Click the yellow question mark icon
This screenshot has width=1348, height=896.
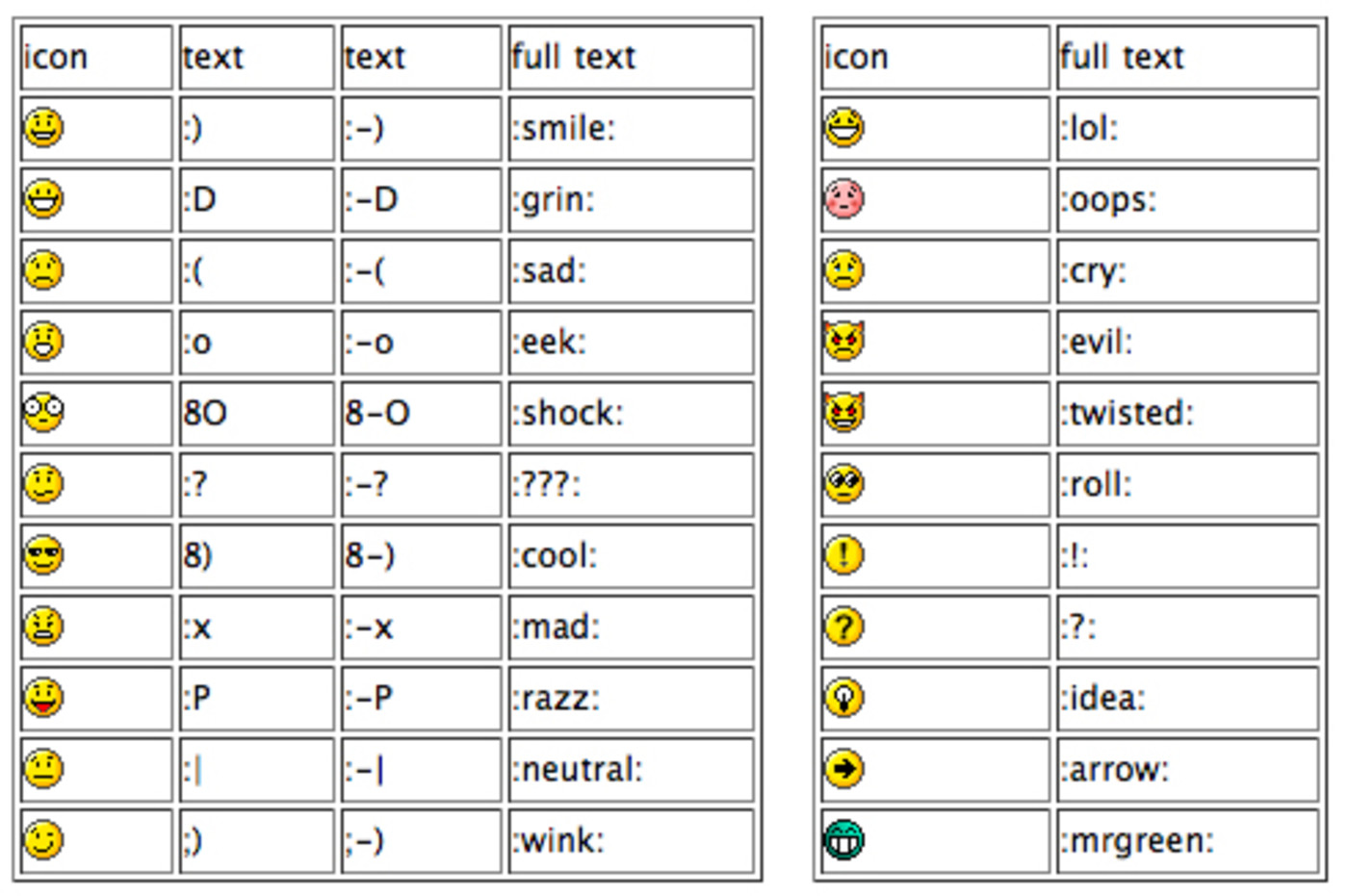pyautogui.click(x=844, y=627)
